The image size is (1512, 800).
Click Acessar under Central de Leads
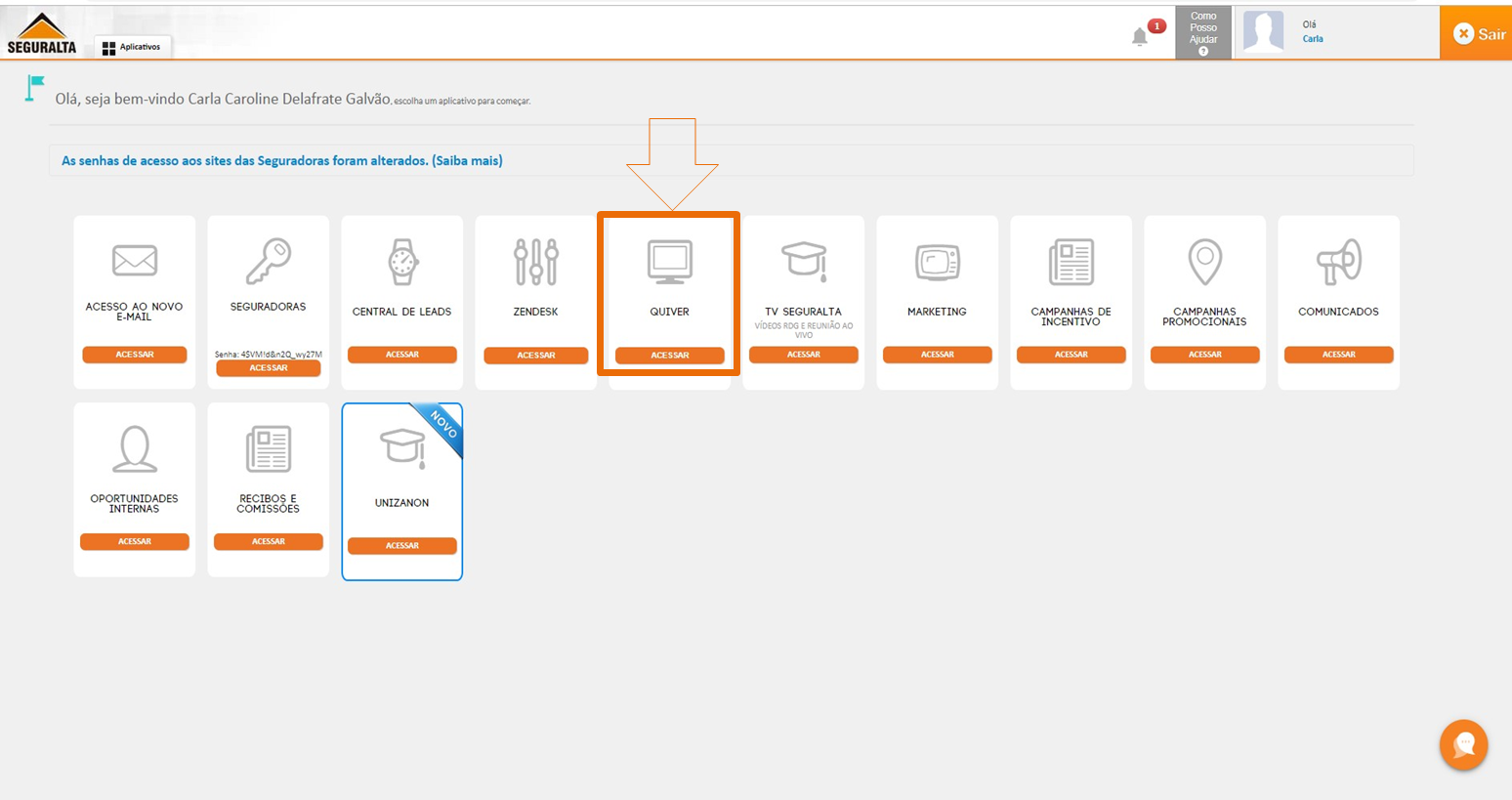pos(402,355)
